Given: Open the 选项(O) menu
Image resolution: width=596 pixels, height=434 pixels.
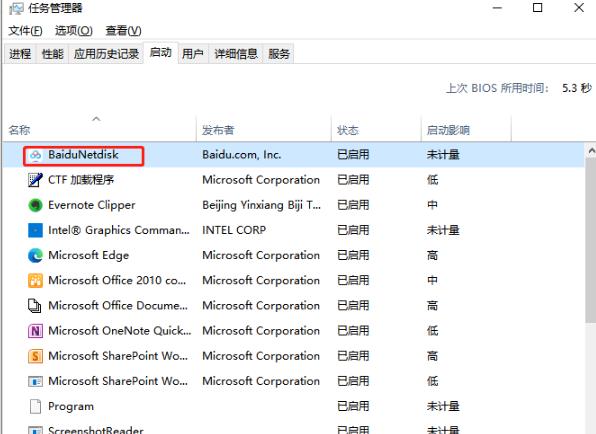Looking at the screenshot, I should coord(74,30).
